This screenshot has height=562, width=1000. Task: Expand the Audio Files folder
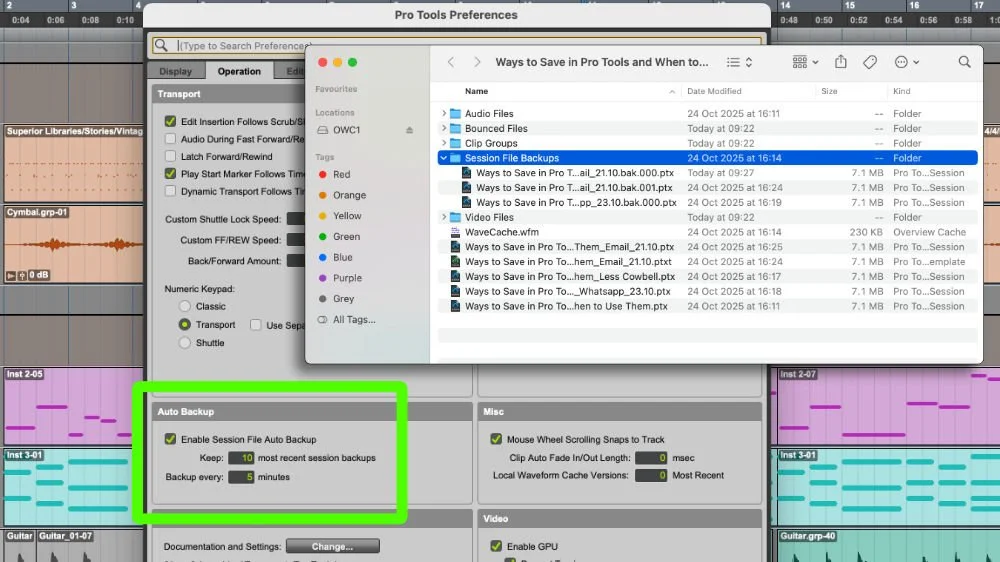coord(444,114)
